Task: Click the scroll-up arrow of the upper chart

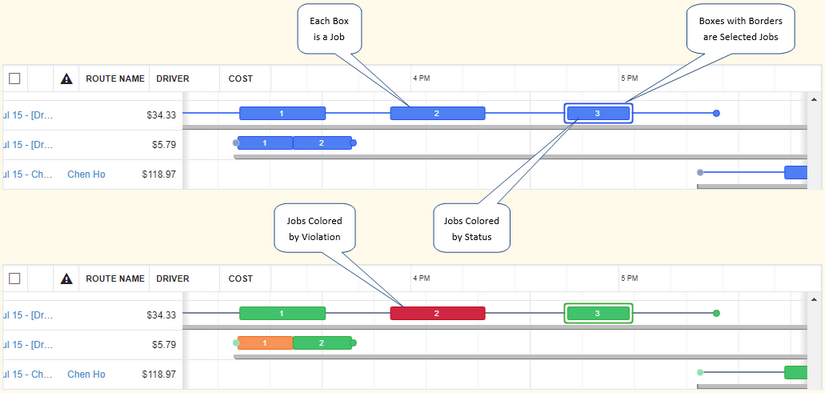Action: click(814, 99)
